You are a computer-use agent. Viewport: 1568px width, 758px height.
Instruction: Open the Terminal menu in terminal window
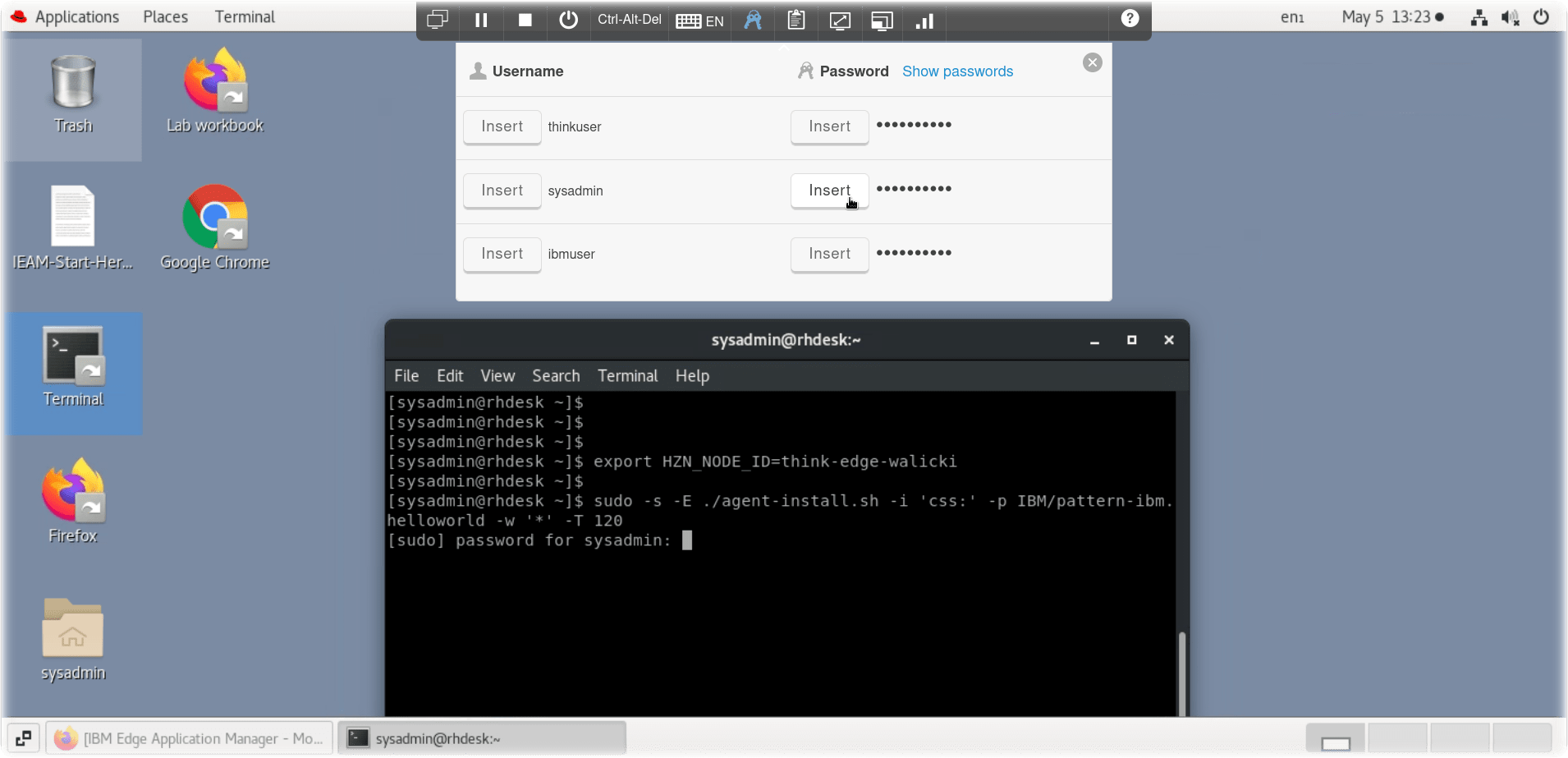tap(627, 375)
